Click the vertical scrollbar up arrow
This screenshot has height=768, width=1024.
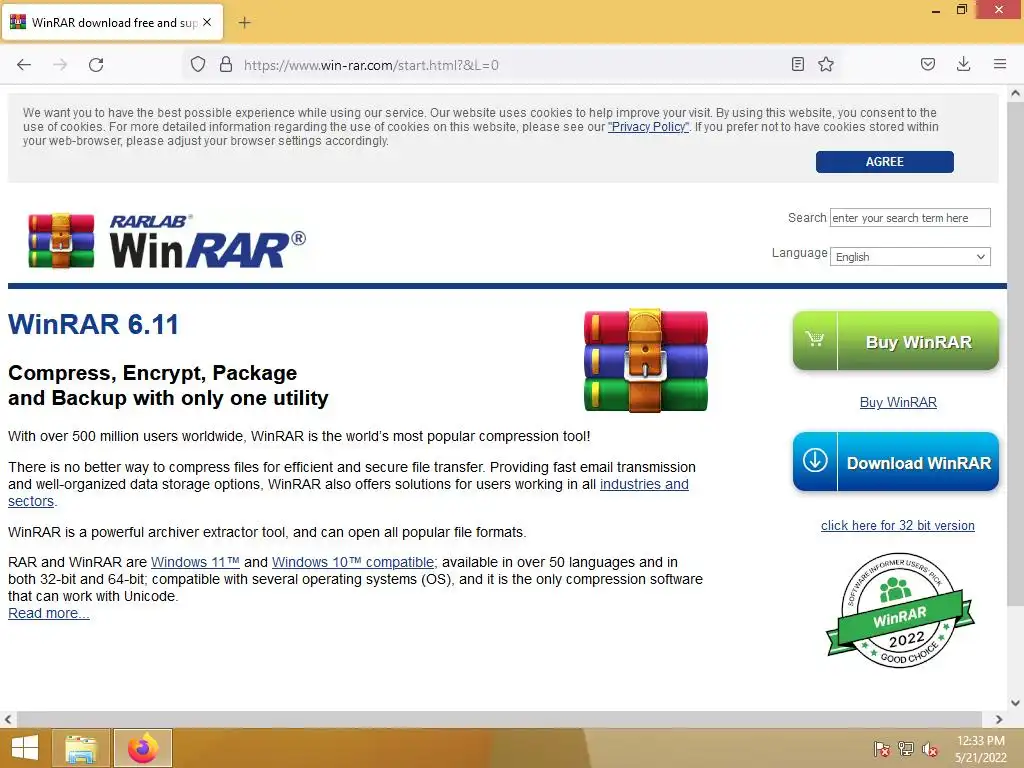[1016, 93]
